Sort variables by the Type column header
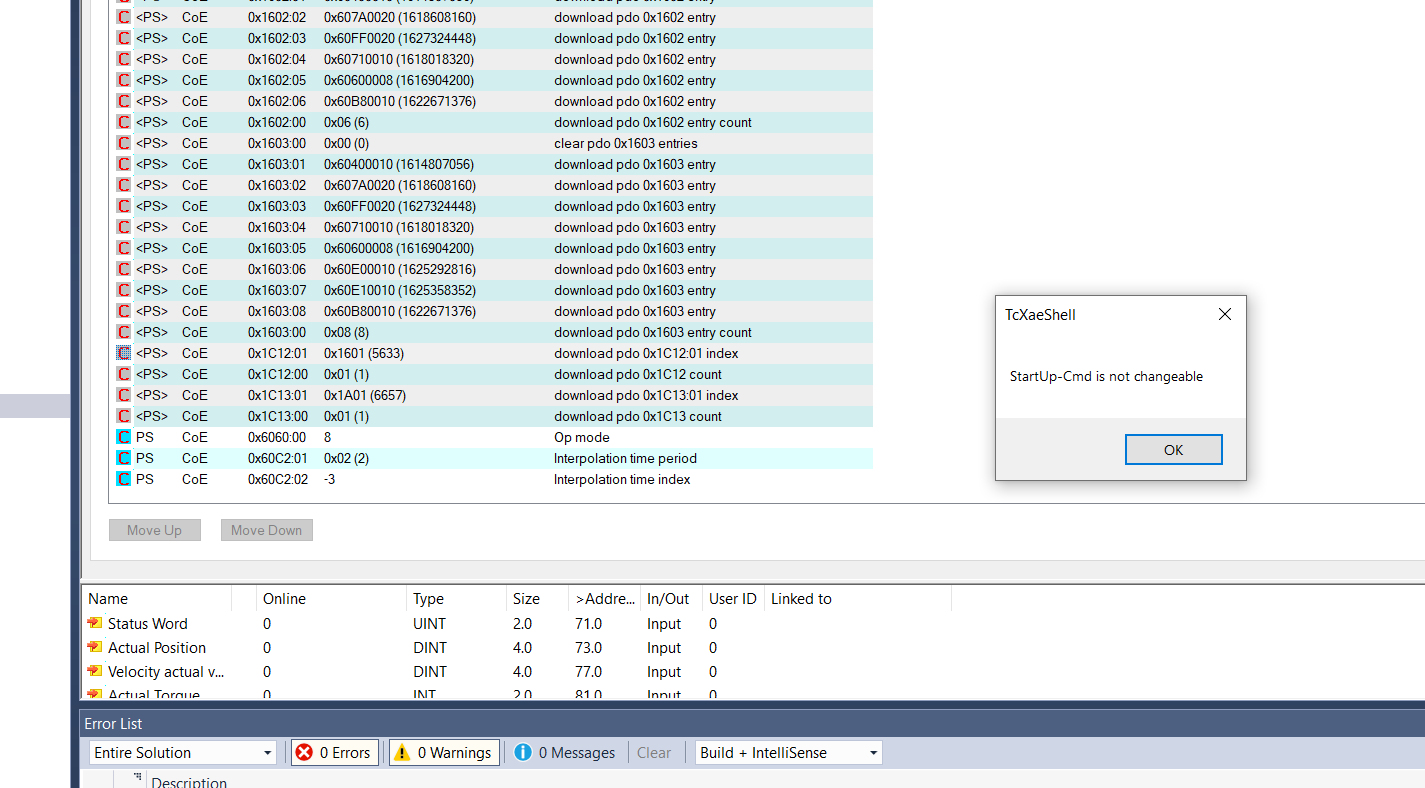This screenshot has height=788, width=1425. (428, 599)
